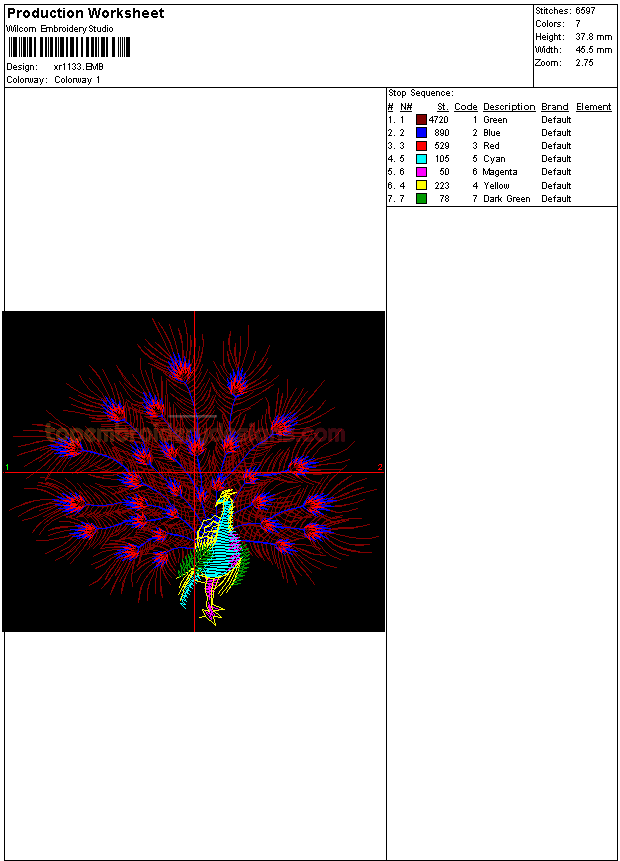The image size is (620, 861).
Task: Click the Dark Green thread color swatch
Action: pyautogui.click(x=421, y=199)
